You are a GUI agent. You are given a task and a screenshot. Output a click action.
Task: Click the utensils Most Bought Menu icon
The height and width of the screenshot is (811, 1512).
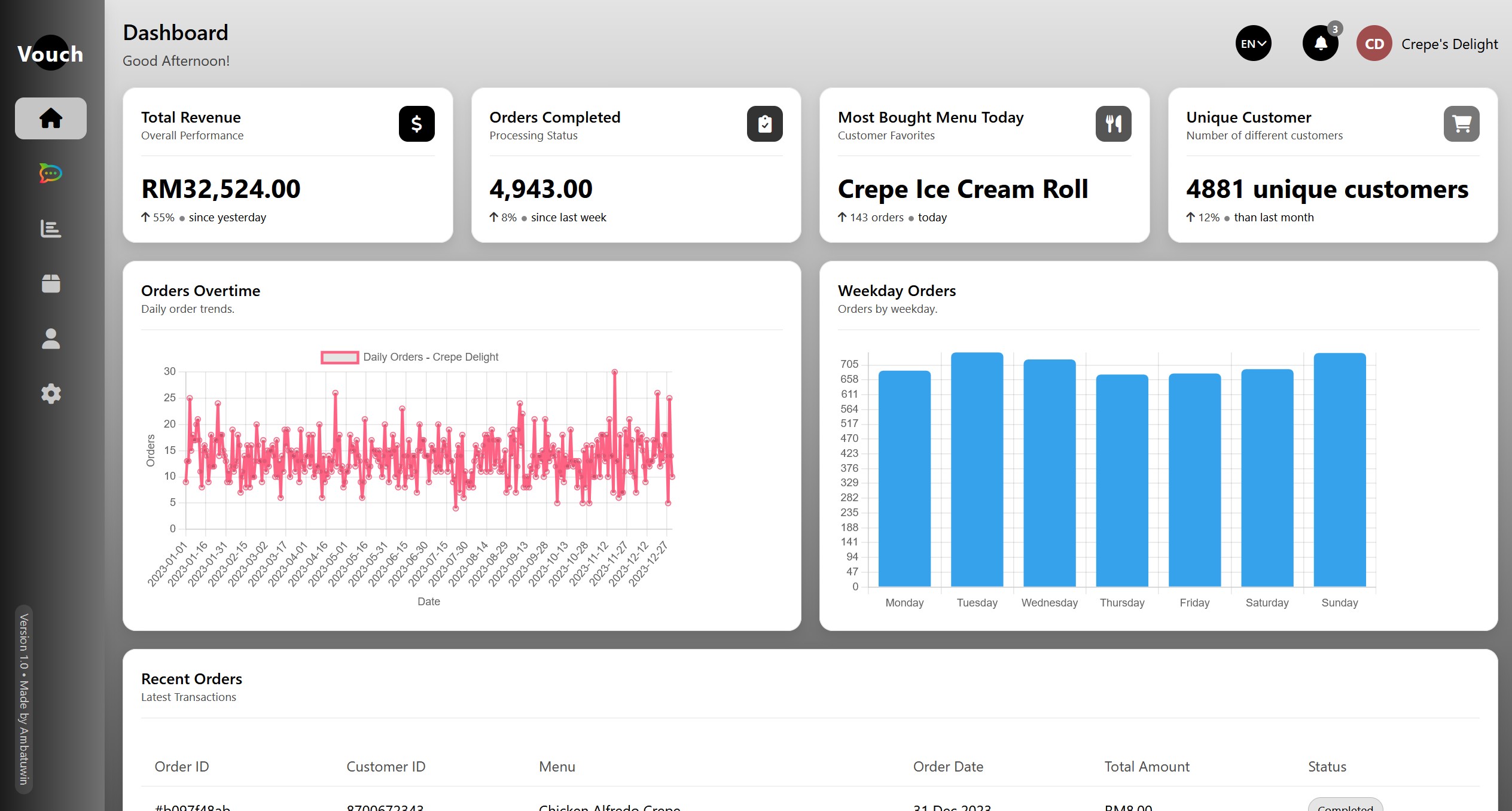point(1114,124)
